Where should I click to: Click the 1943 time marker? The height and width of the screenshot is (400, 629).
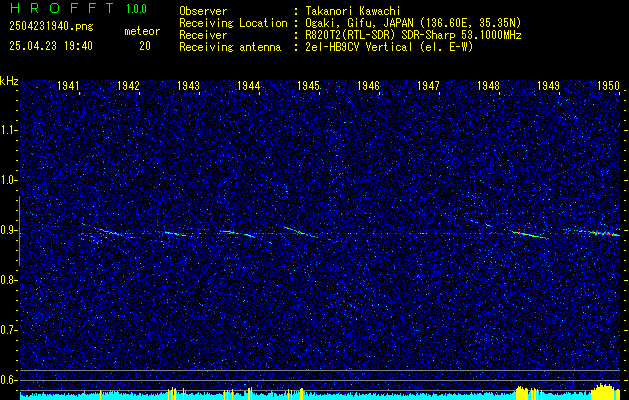pyautogui.click(x=188, y=85)
